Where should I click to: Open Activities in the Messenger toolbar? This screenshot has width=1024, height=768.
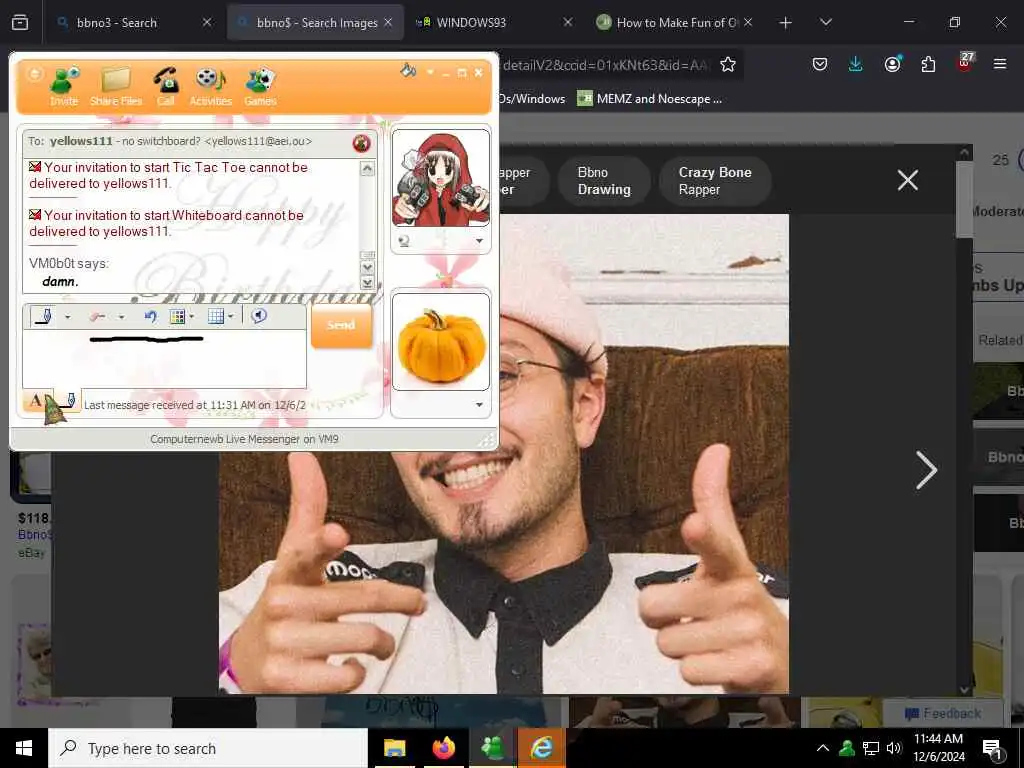tap(210, 87)
